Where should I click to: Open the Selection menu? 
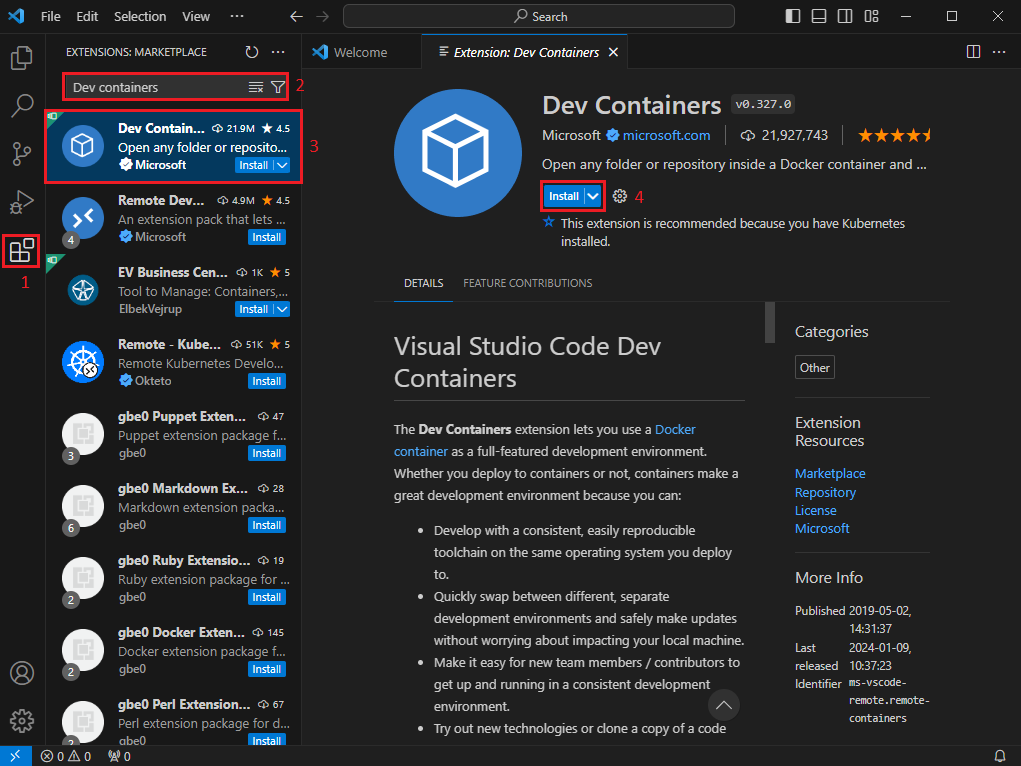[x=140, y=16]
